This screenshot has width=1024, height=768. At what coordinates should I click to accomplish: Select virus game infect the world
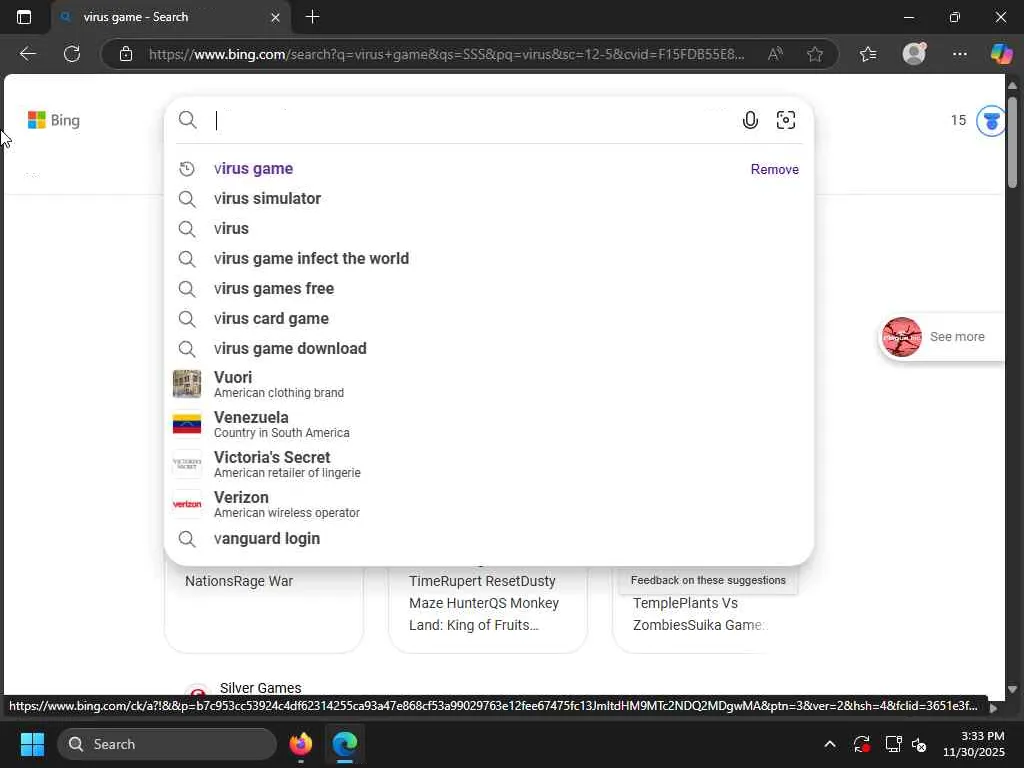point(311,259)
